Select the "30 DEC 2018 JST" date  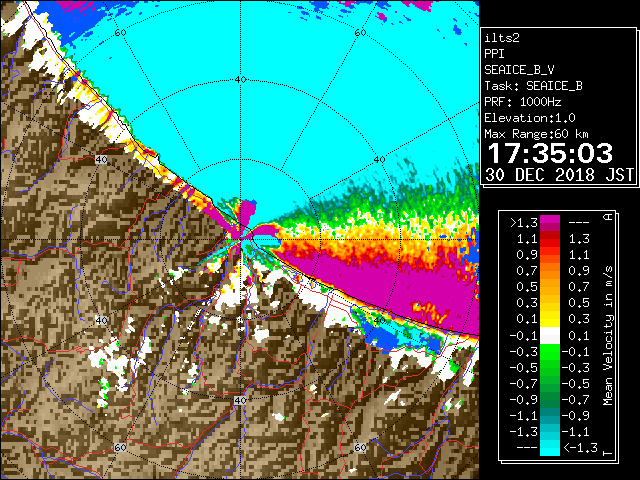tap(559, 175)
